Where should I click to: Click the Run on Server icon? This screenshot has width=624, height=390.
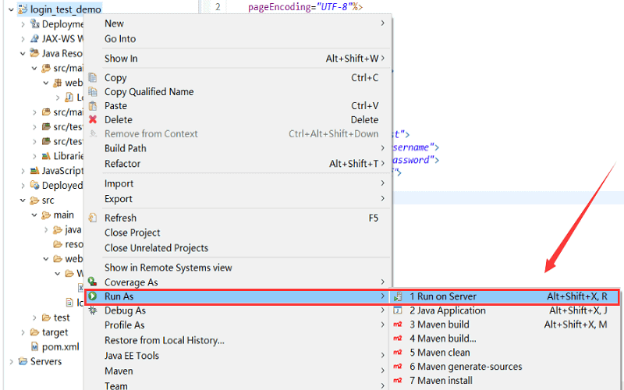click(x=398, y=296)
